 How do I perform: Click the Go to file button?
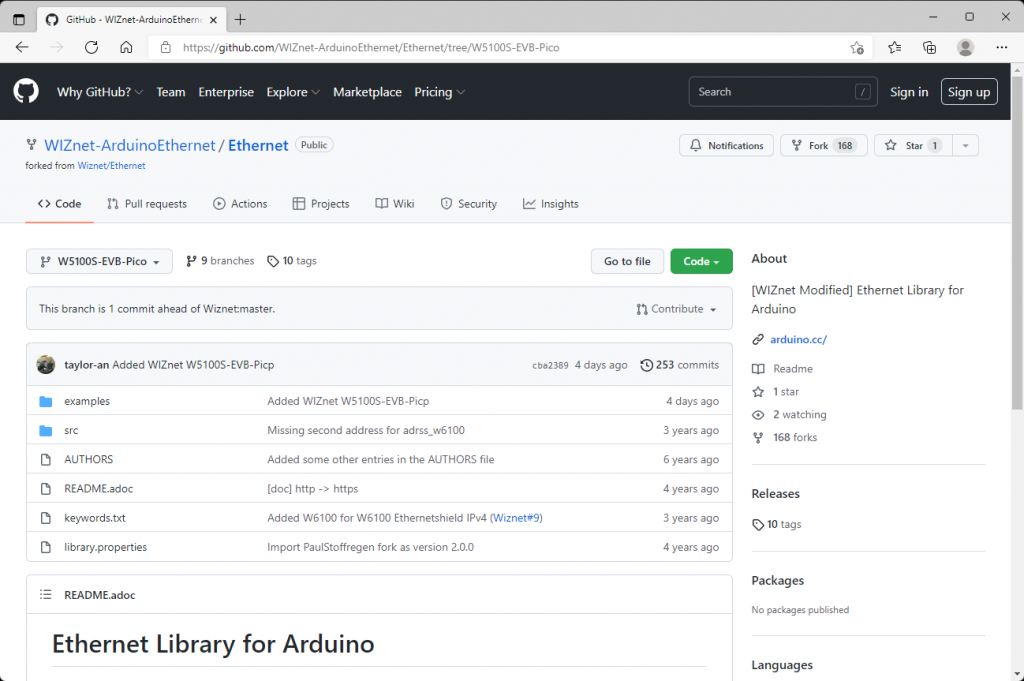click(x=627, y=261)
